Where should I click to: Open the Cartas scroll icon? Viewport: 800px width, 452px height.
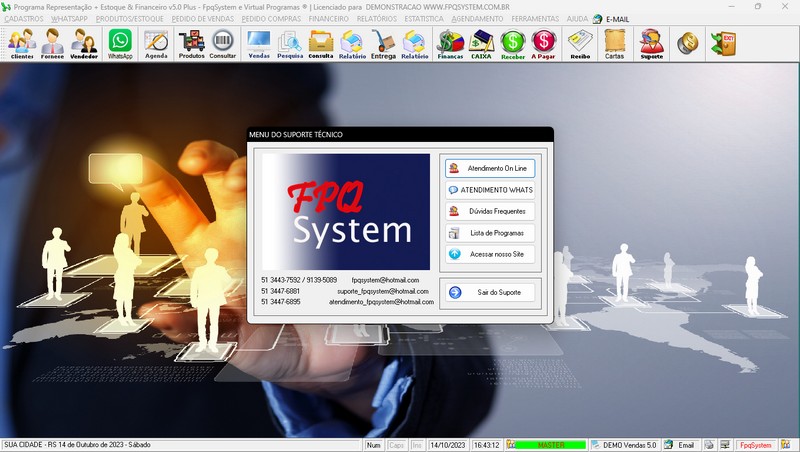tap(614, 44)
